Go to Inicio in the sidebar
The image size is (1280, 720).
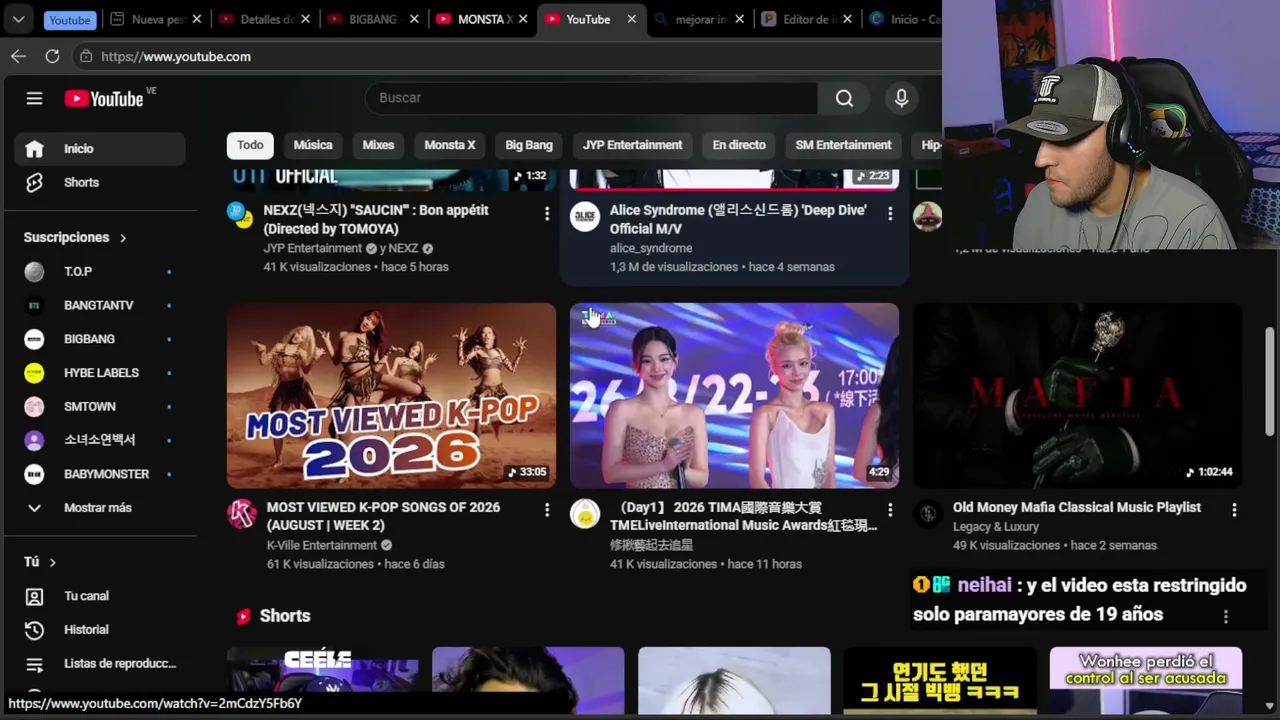[100, 149]
